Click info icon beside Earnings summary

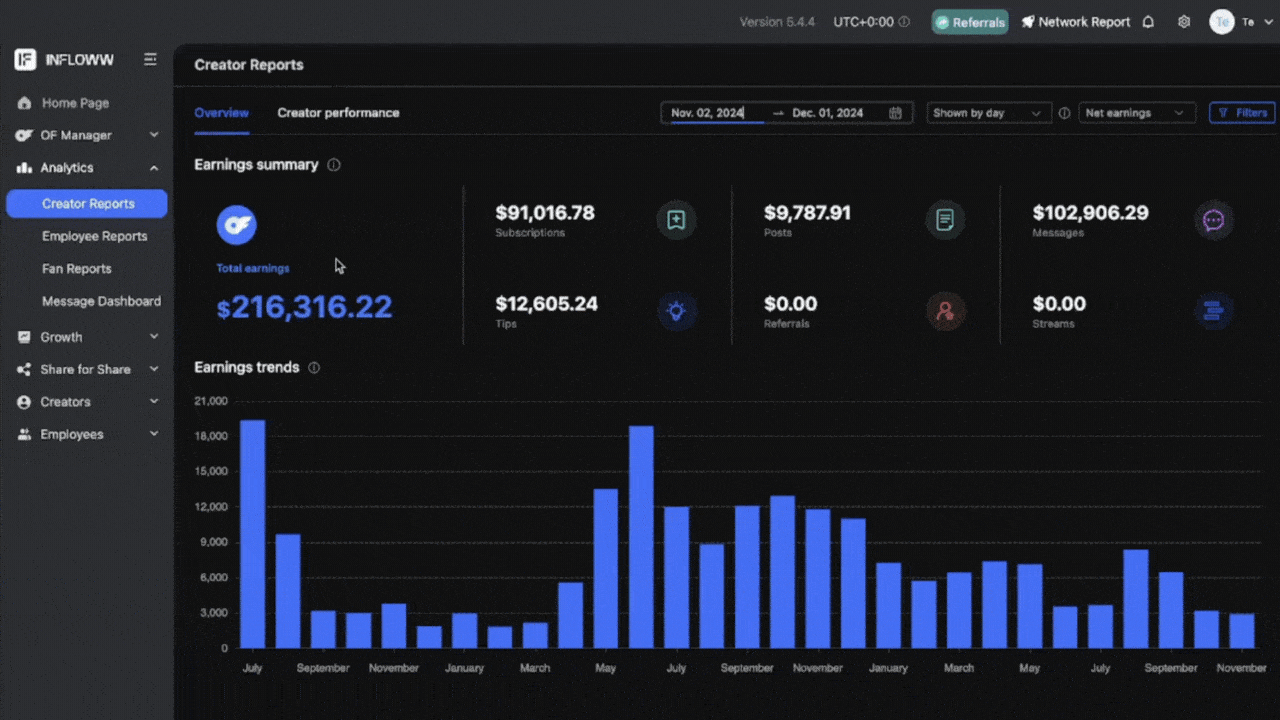[x=334, y=165]
